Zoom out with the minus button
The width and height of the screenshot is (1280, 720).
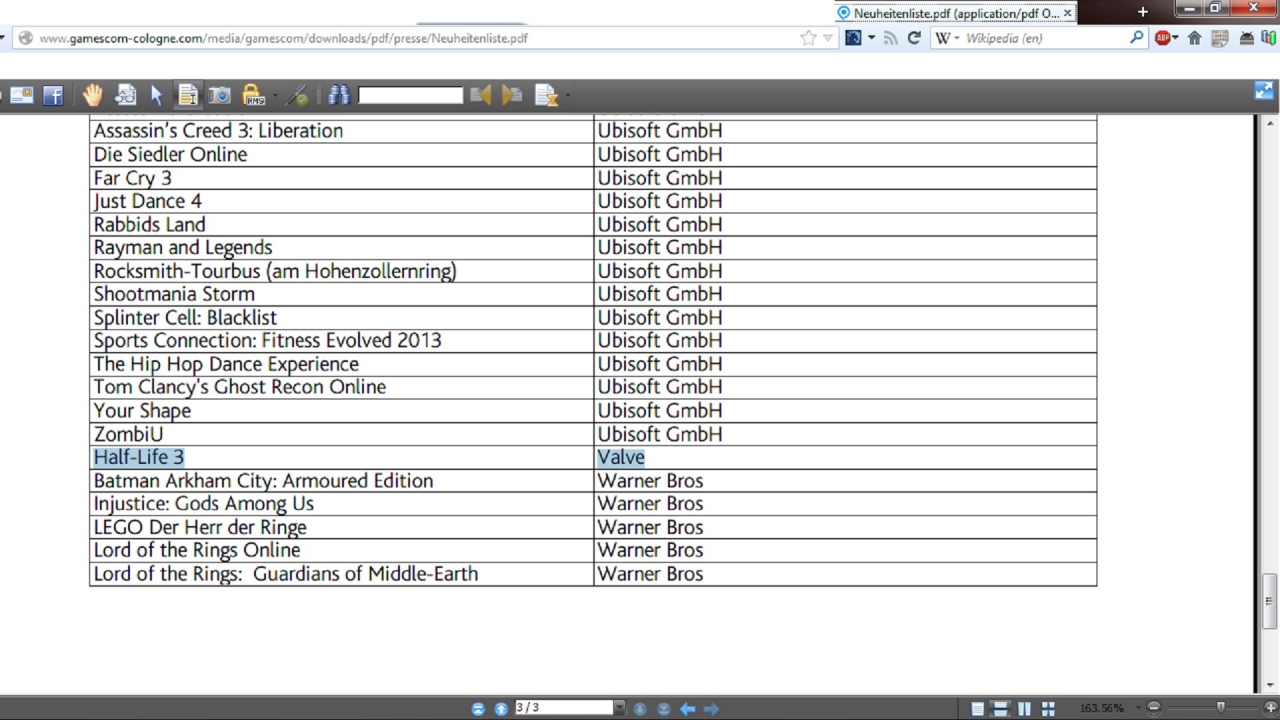click(1153, 708)
